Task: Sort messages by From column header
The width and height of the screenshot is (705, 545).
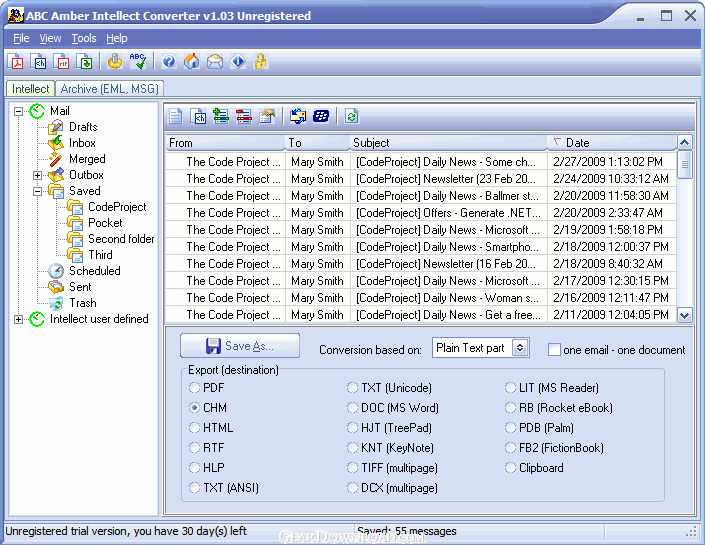Action: (x=225, y=143)
